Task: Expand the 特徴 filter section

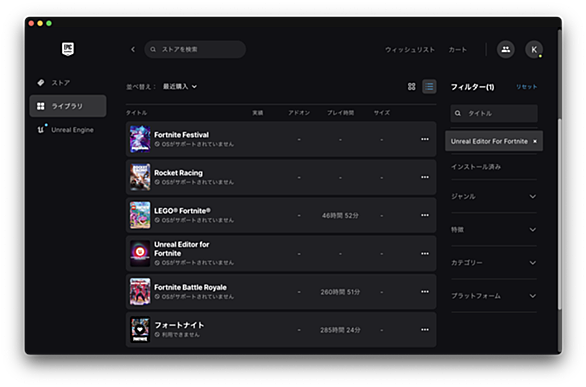Action: 494,230
